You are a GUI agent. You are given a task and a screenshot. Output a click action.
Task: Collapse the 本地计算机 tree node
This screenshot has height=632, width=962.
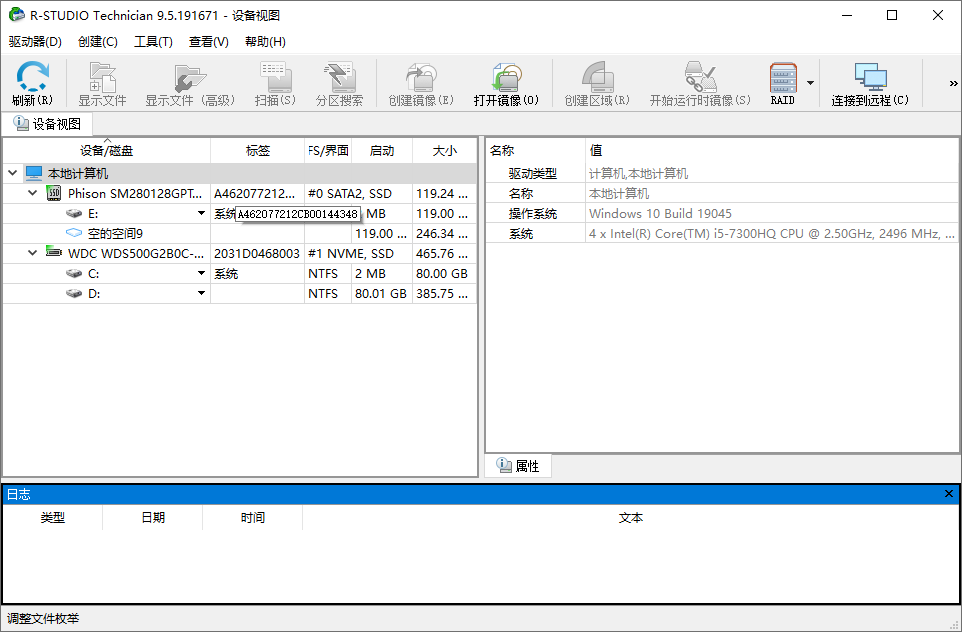(x=13, y=173)
